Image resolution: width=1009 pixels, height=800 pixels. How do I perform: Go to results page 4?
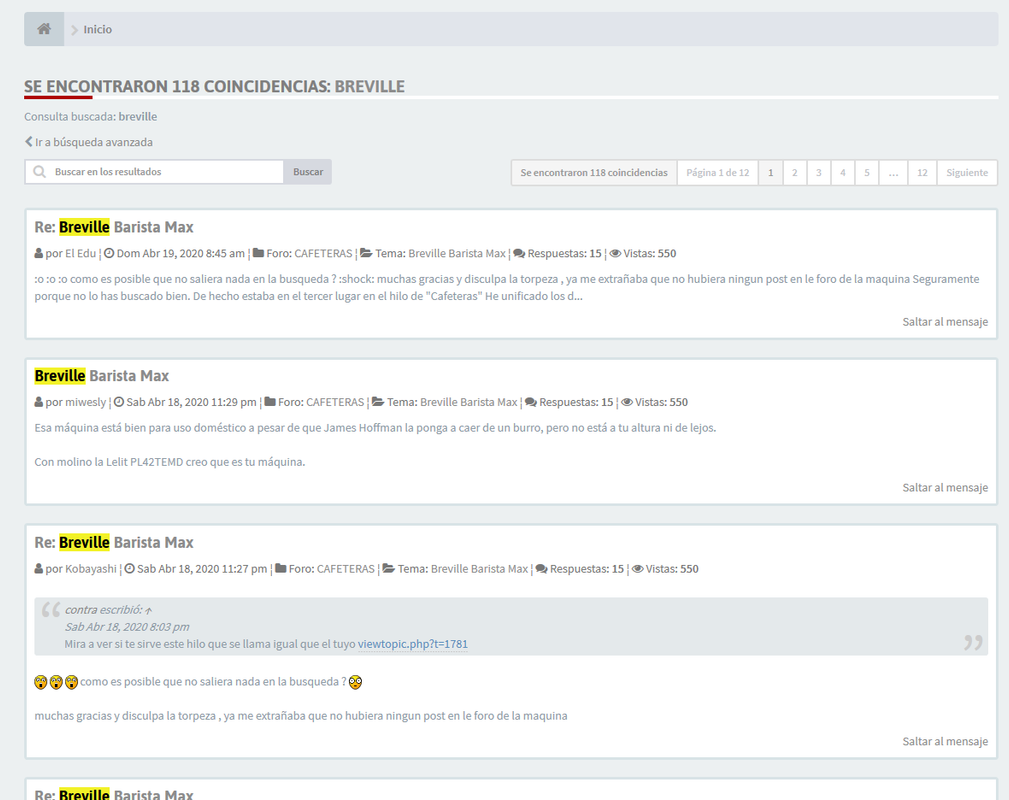point(842,172)
